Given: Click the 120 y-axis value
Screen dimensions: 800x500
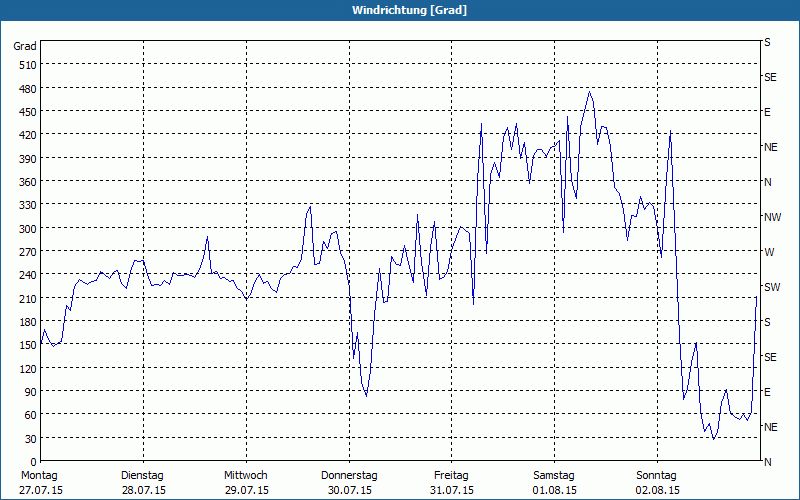Looking at the screenshot, I should point(28,369).
